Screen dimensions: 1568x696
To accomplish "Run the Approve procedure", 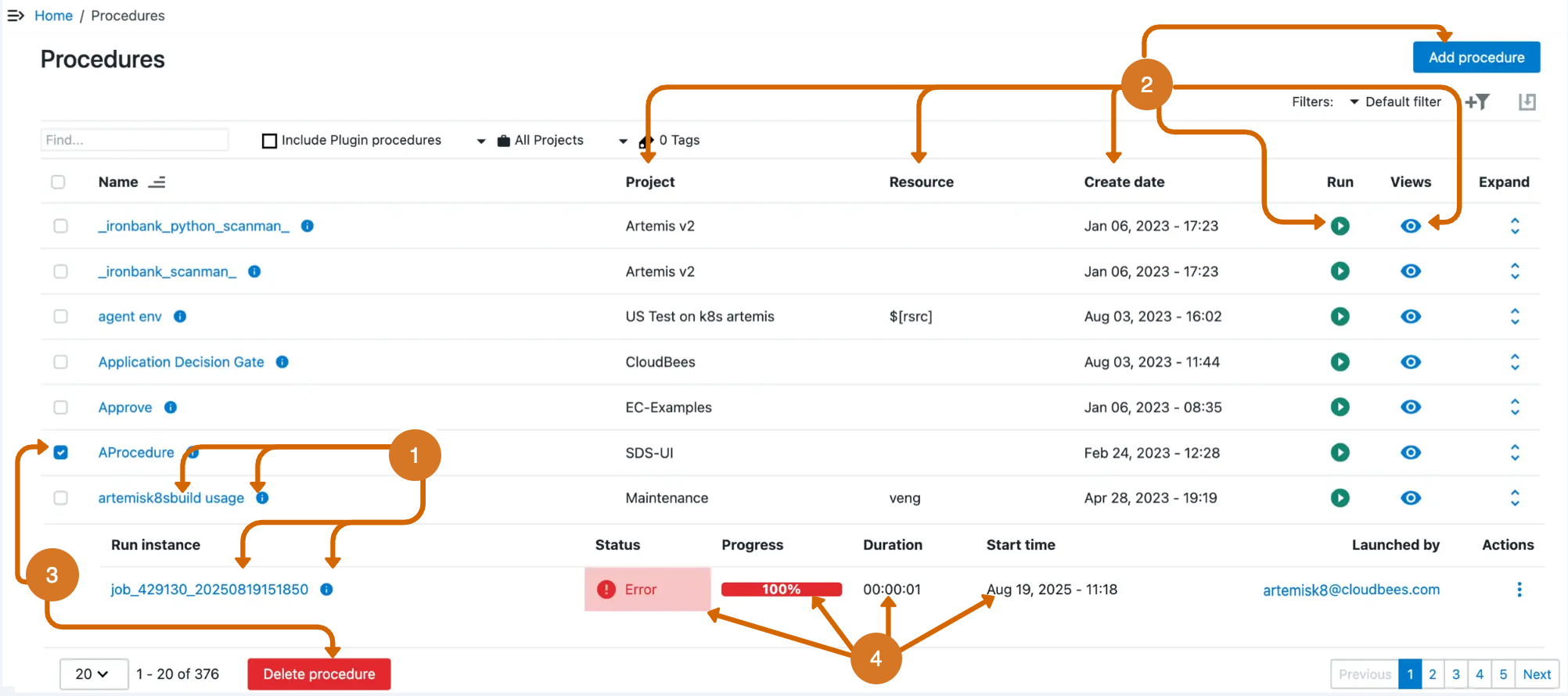I will pyautogui.click(x=1340, y=407).
